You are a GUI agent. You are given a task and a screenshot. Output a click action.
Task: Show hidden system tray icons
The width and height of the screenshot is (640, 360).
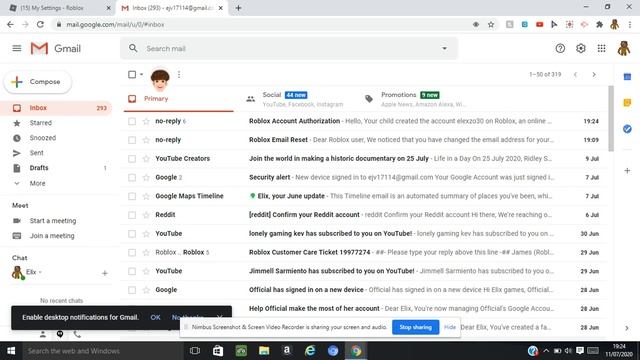(546, 351)
